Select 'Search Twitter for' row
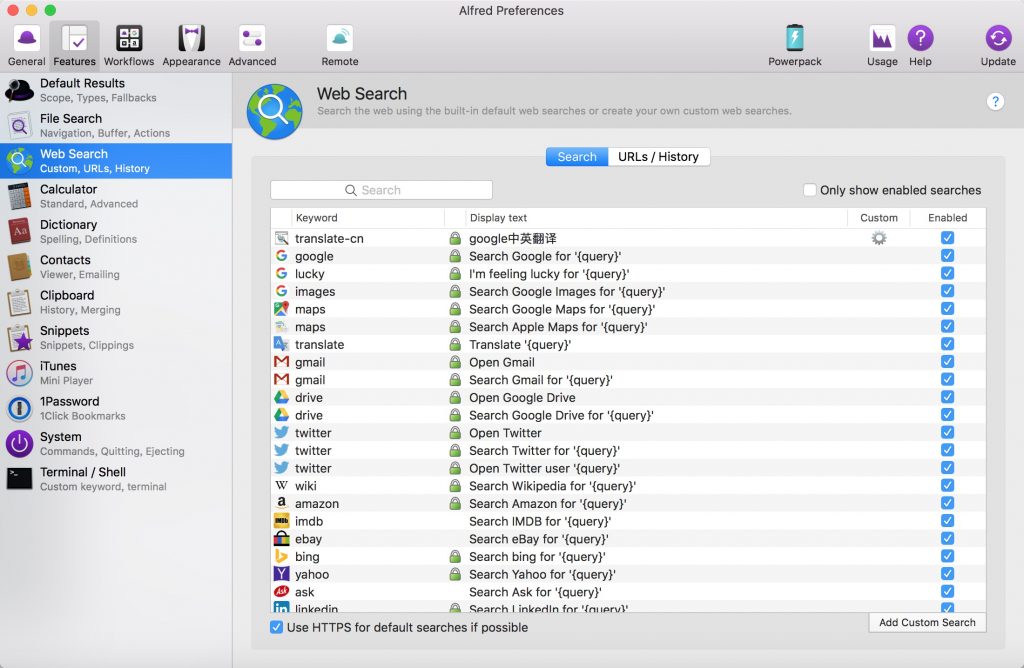This screenshot has width=1024, height=668. [628, 450]
